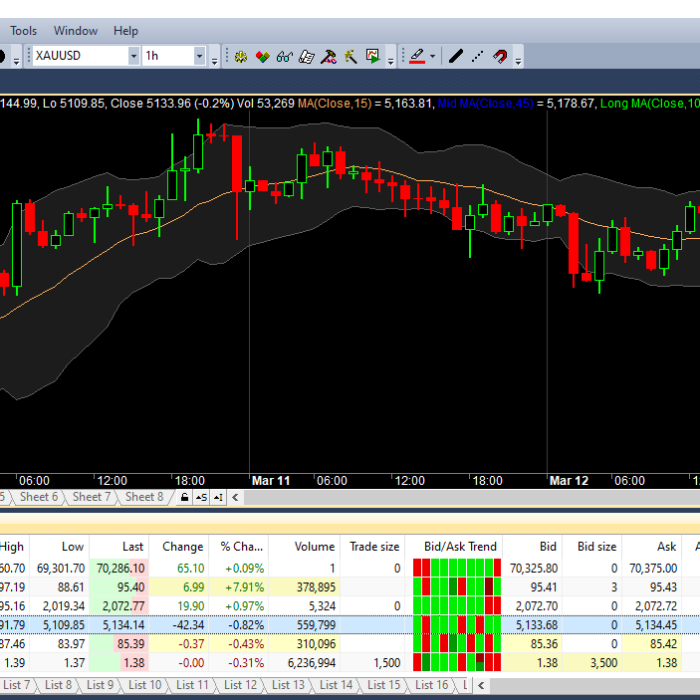Select the Change cell -0.37
Image resolution: width=700 pixels, height=700 pixels.
pos(179,644)
